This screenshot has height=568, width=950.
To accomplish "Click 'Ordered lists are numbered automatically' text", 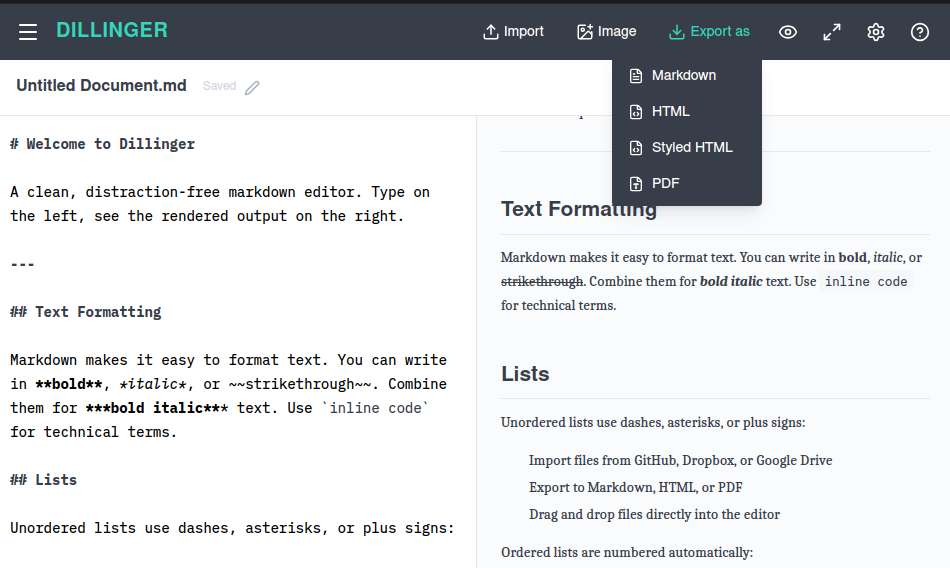I will pyautogui.click(x=626, y=552).
